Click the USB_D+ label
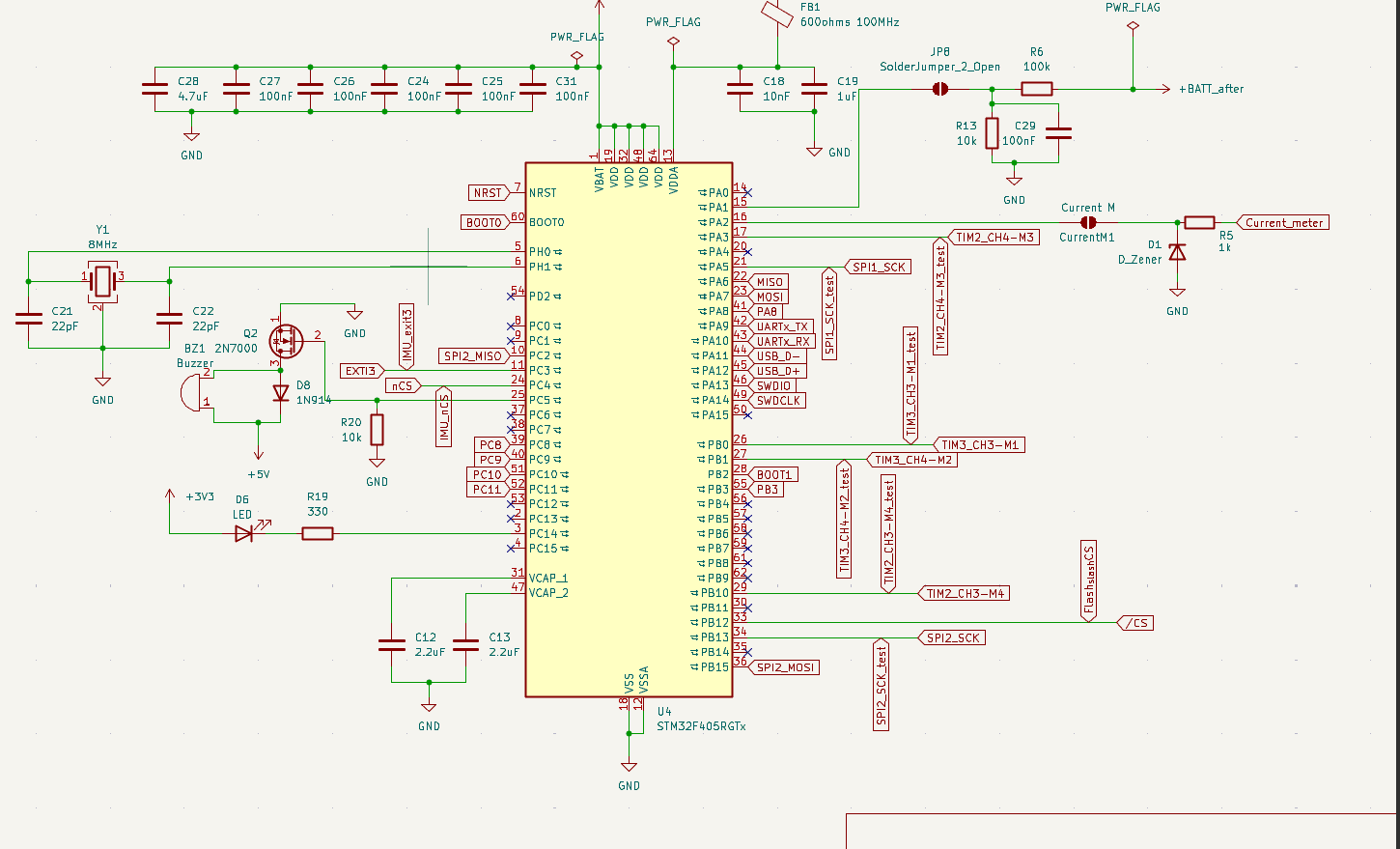The height and width of the screenshot is (849, 1400). (776, 371)
